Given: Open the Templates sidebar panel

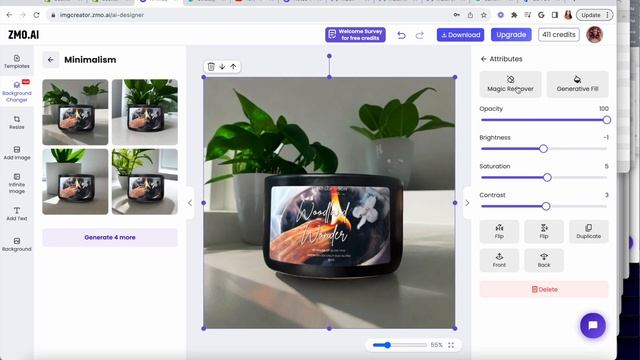Looking at the screenshot, I should [x=17, y=61].
